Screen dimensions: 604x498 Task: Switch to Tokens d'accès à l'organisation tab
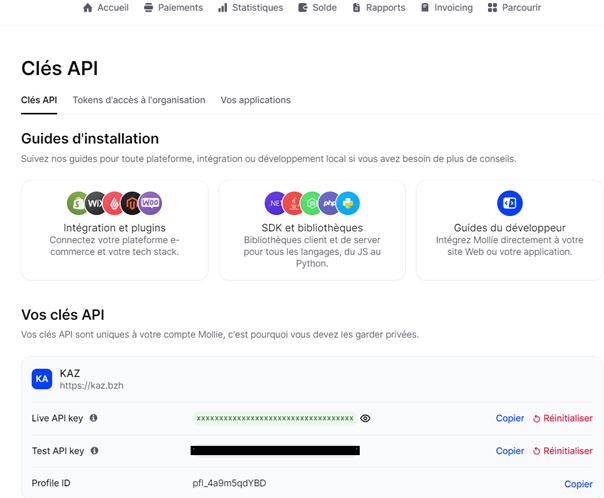coord(139,100)
